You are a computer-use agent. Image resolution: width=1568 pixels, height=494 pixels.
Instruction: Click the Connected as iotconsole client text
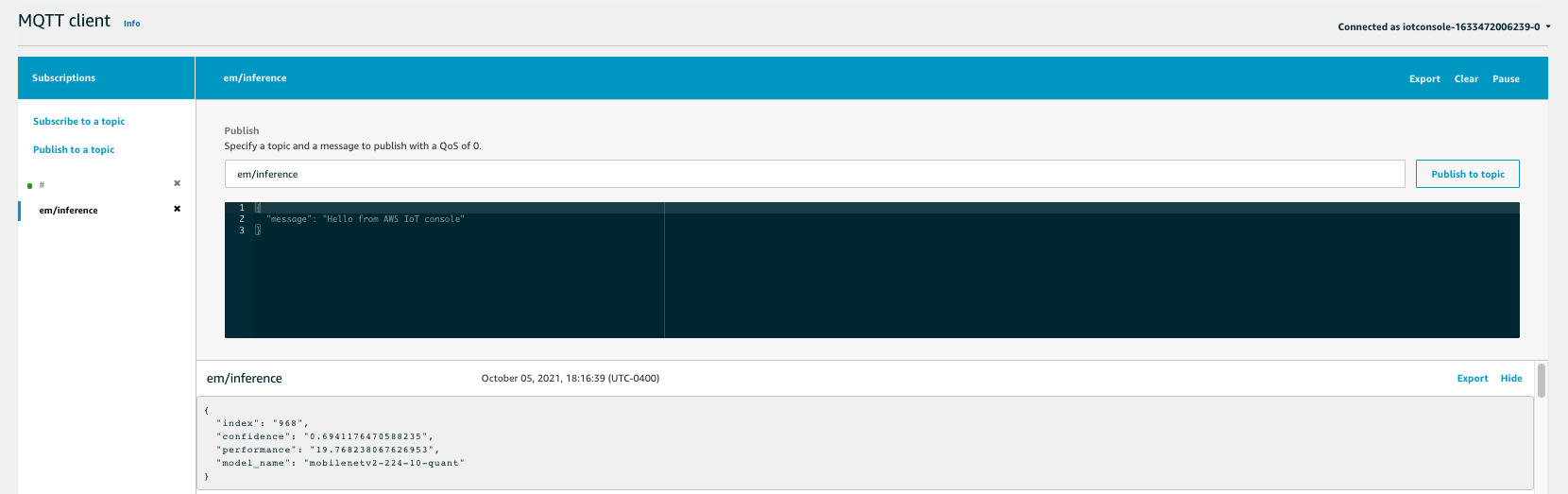point(1439,26)
